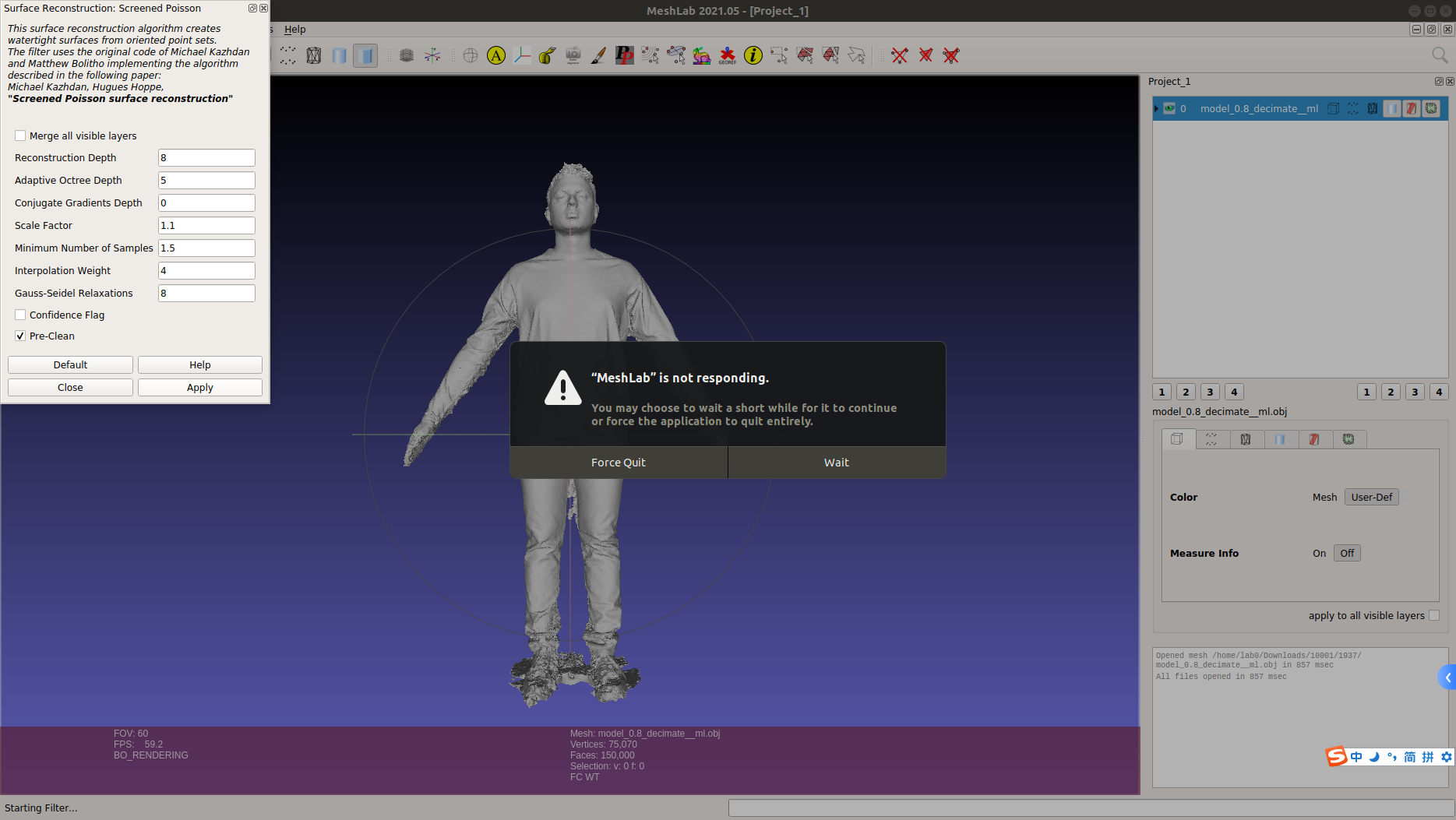The width and height of the screenshot is (1456, 820).
Task: Click Wait on the not responding dialog
Action: click(x=836, y=462)
